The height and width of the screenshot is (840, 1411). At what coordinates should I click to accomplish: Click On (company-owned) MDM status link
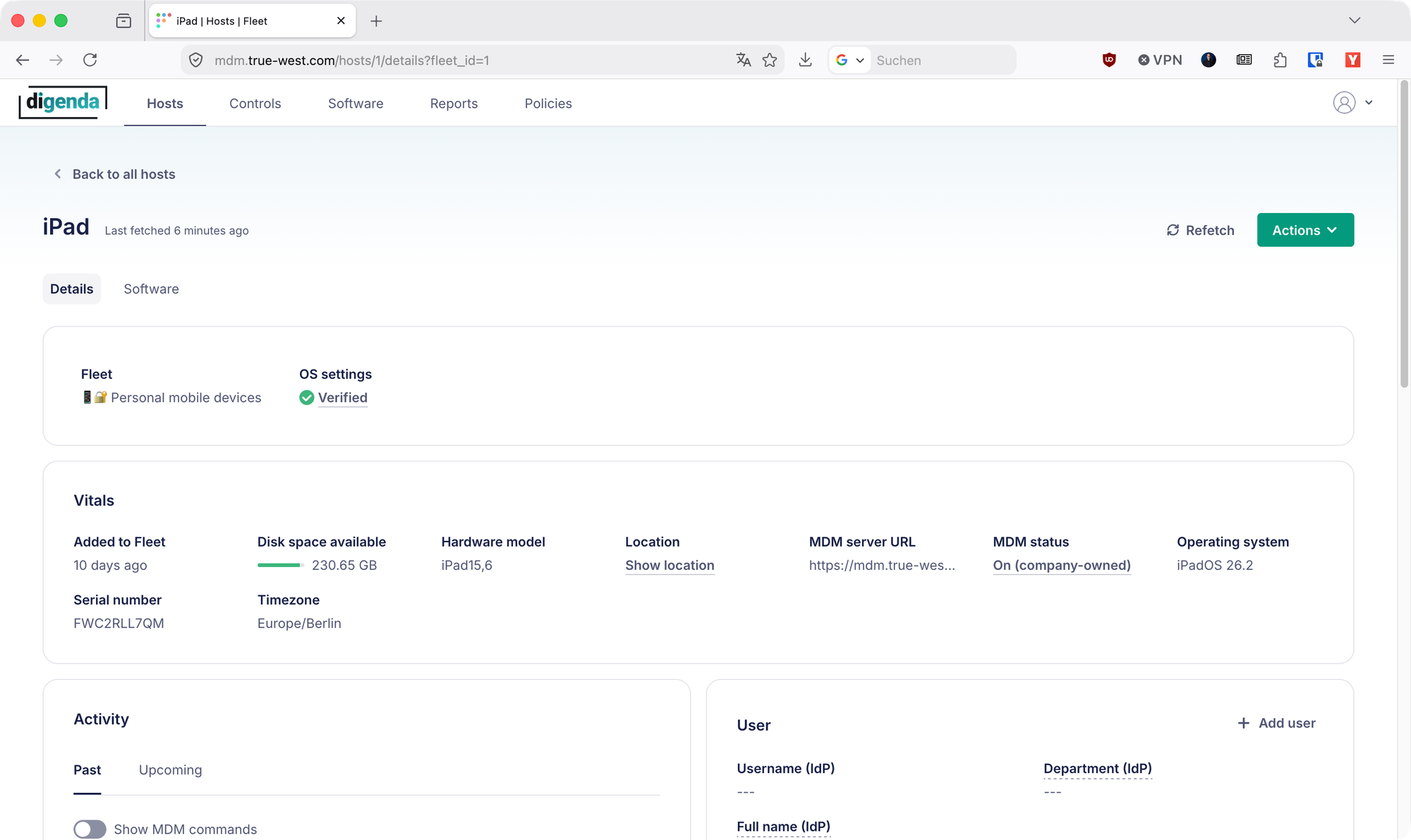pyautogui.click(x=1062, y=566)
